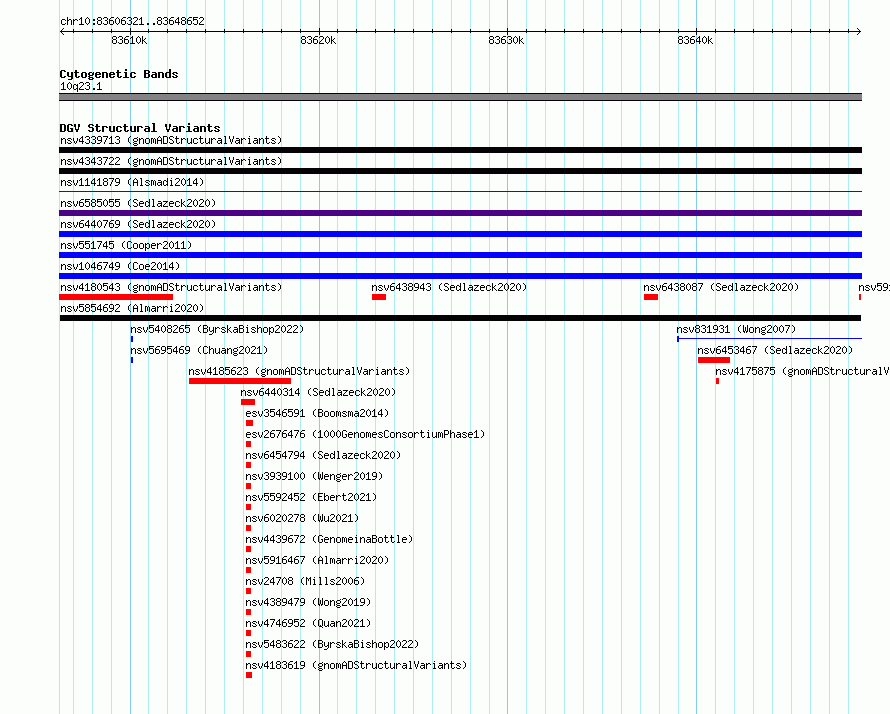Image resolution: width=890 pixels, height=714 pixels.
Task: Click the DGV Structural Variants track title
Action: point(140,128)
